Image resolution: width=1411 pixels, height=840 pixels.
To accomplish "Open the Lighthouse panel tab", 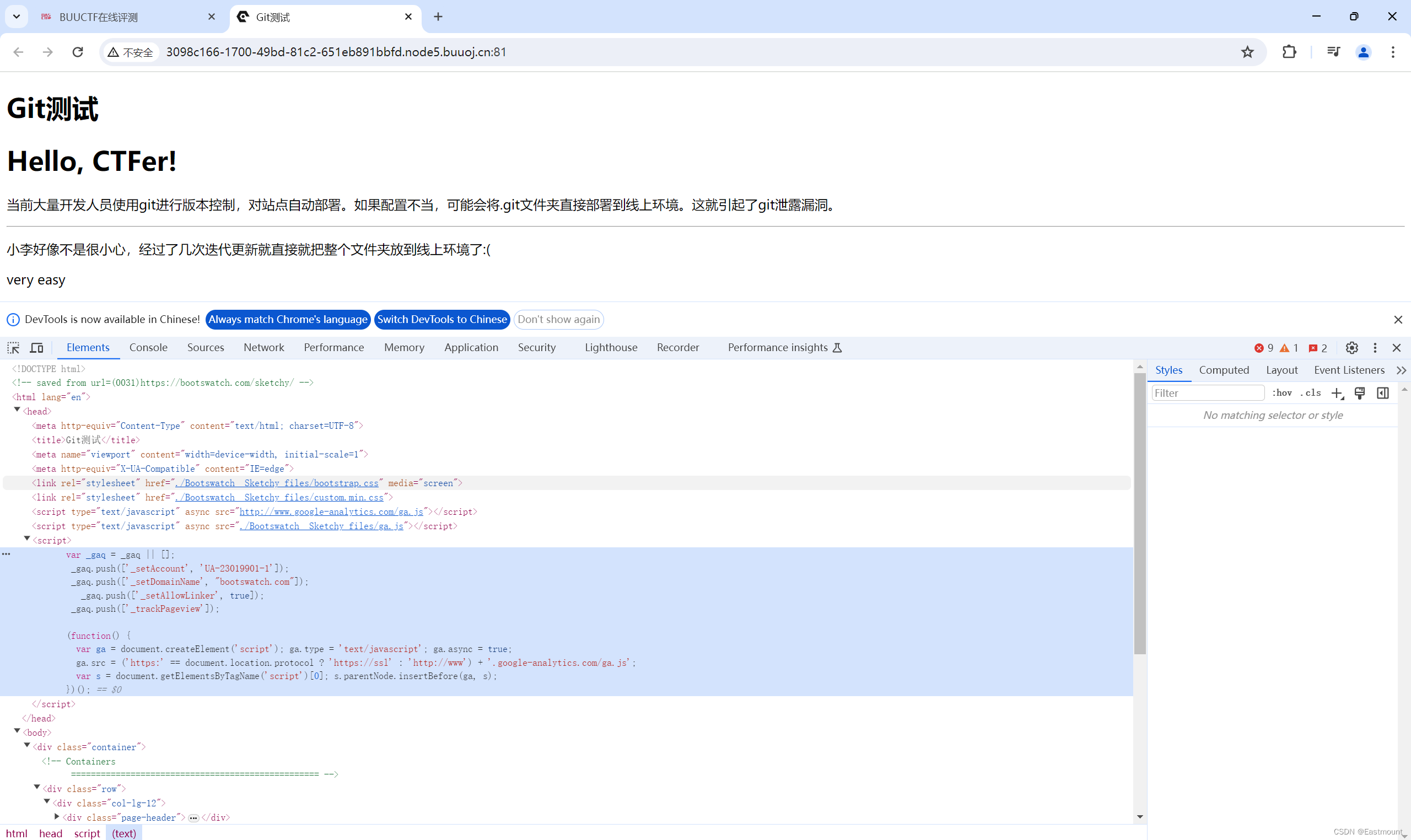I will tap(611, 348).
